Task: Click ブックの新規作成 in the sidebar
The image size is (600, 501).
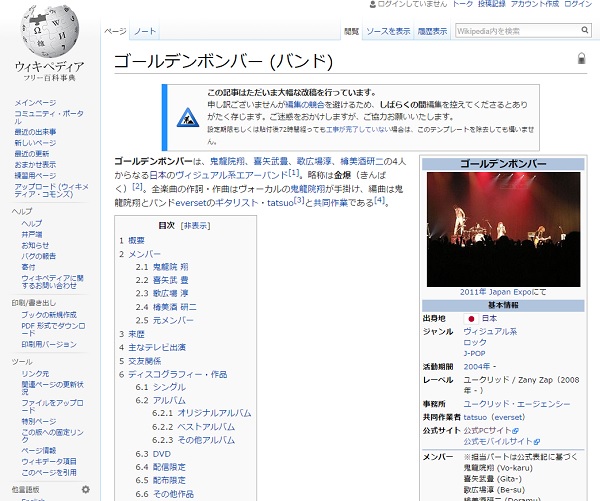Action: point(49,315)
